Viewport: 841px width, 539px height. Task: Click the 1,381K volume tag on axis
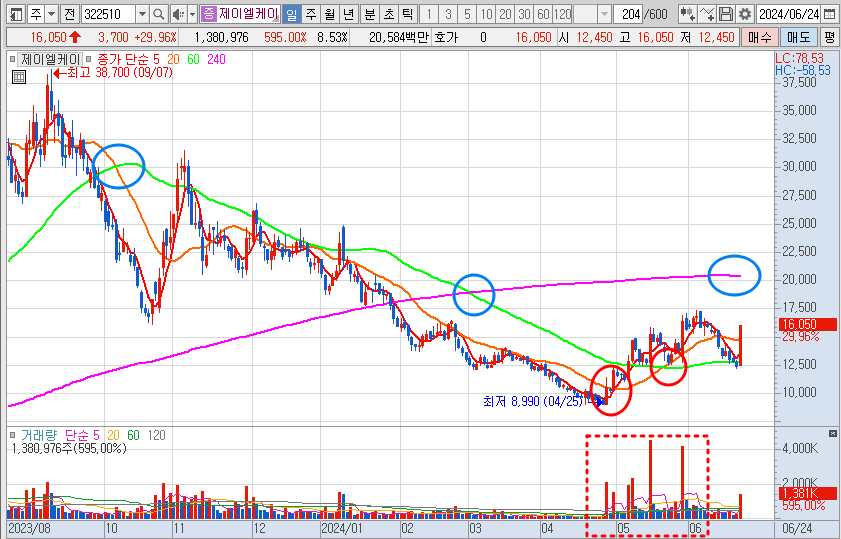point(808,493)
